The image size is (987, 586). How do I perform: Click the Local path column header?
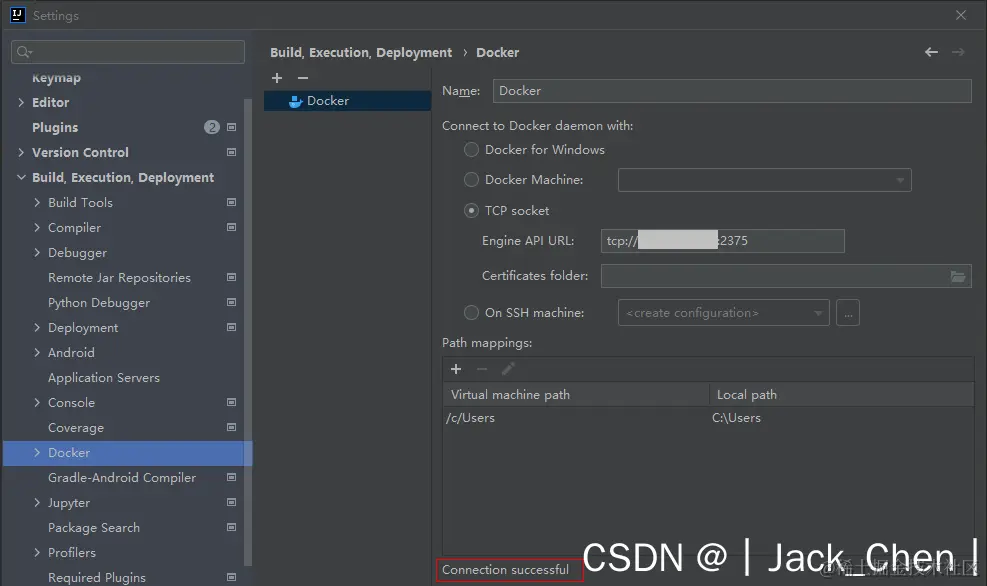tap(842, 395)
